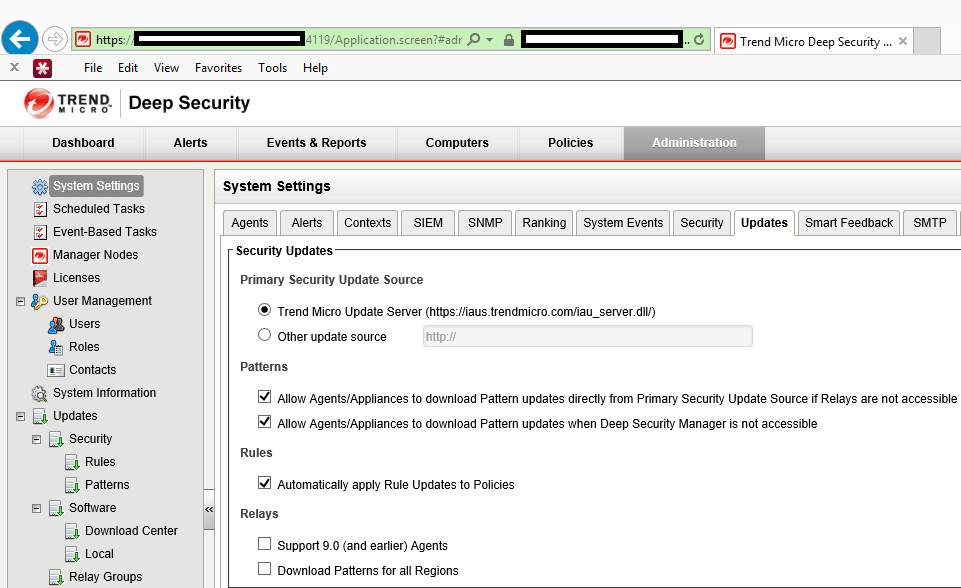Click the Scheduled Tasks icon

(40, 209)
